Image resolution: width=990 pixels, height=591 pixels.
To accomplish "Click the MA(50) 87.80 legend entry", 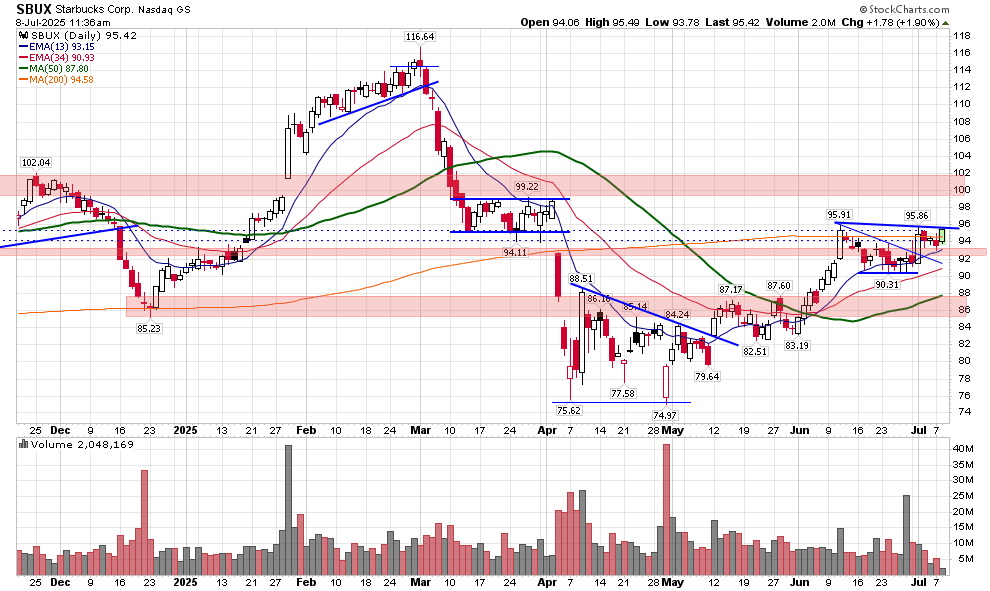I will click(59, 68).
